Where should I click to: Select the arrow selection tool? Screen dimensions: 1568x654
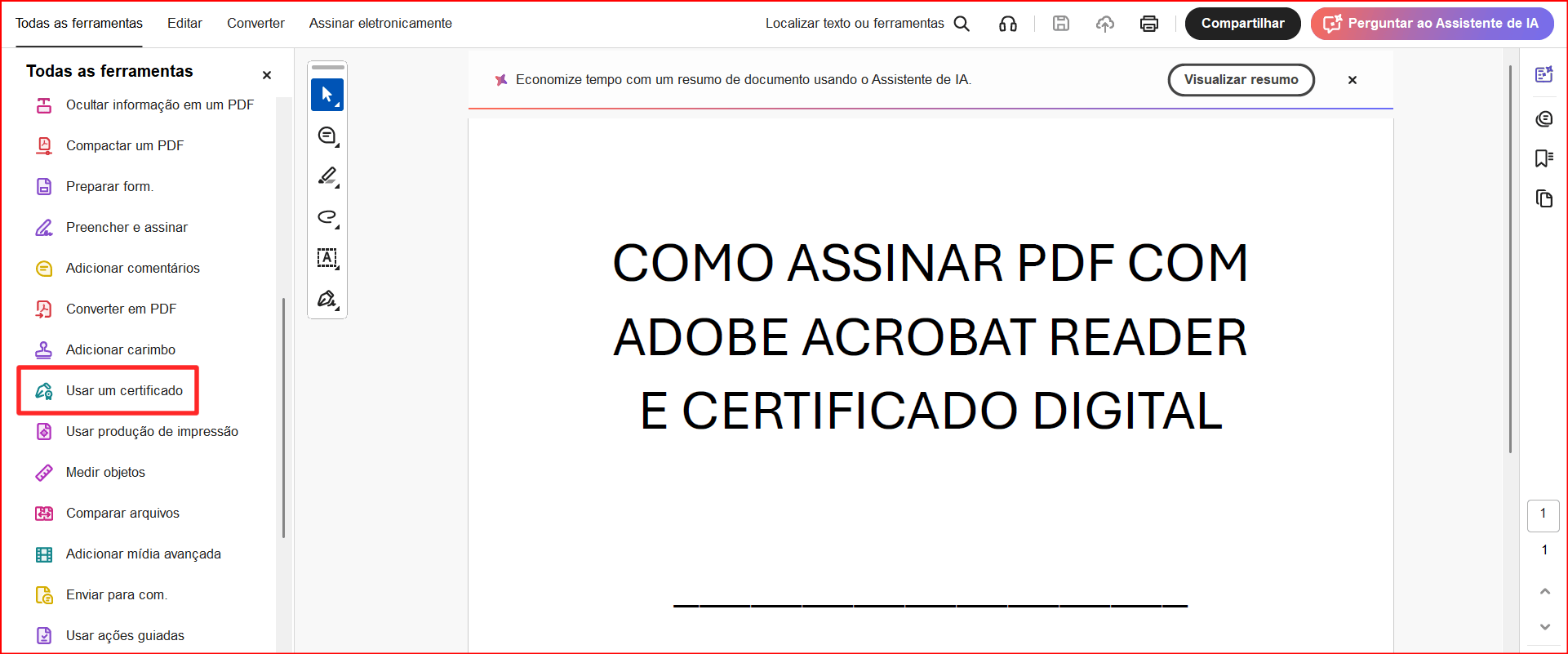coord(327,95)
